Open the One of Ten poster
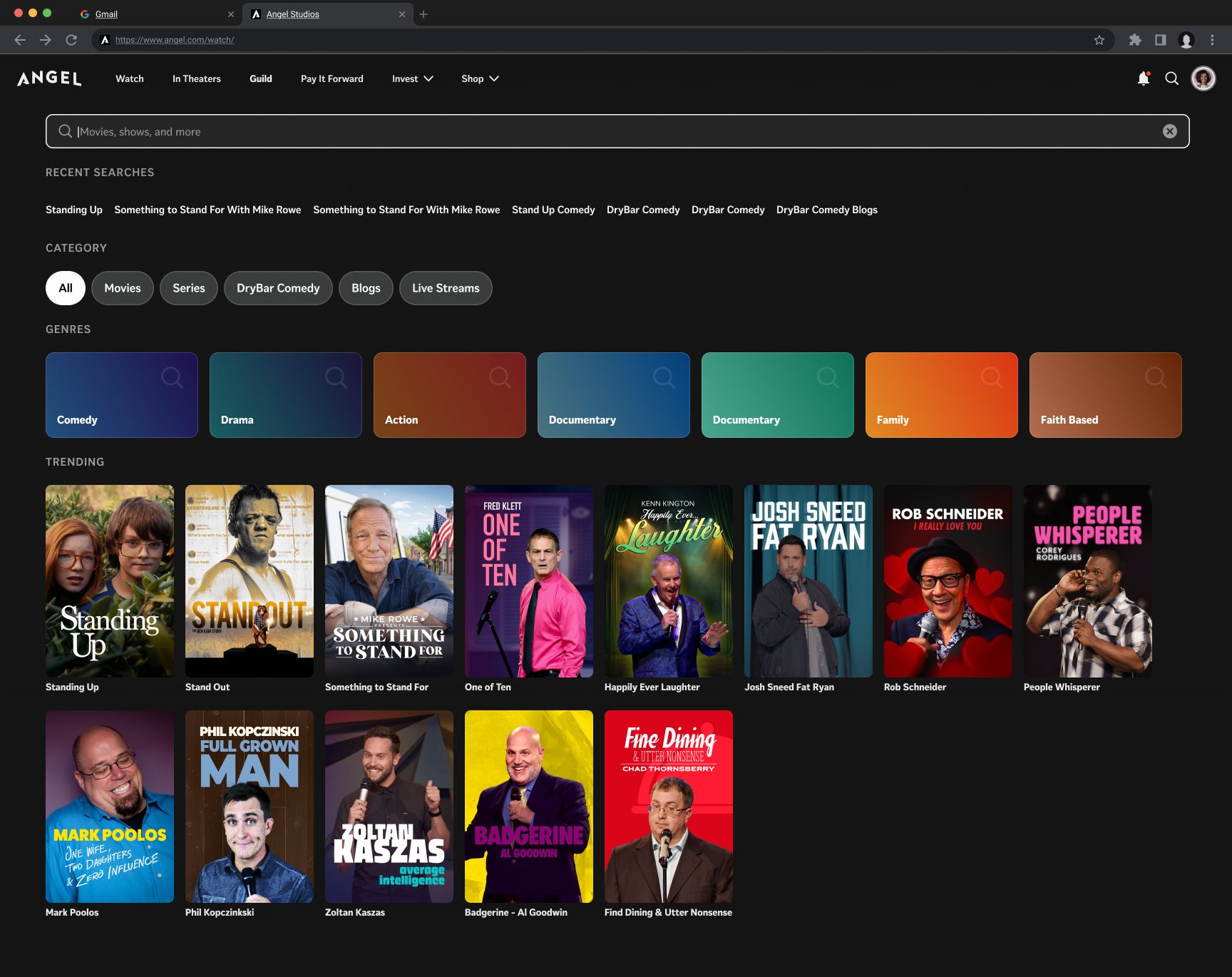 click(x=529, y=581)
